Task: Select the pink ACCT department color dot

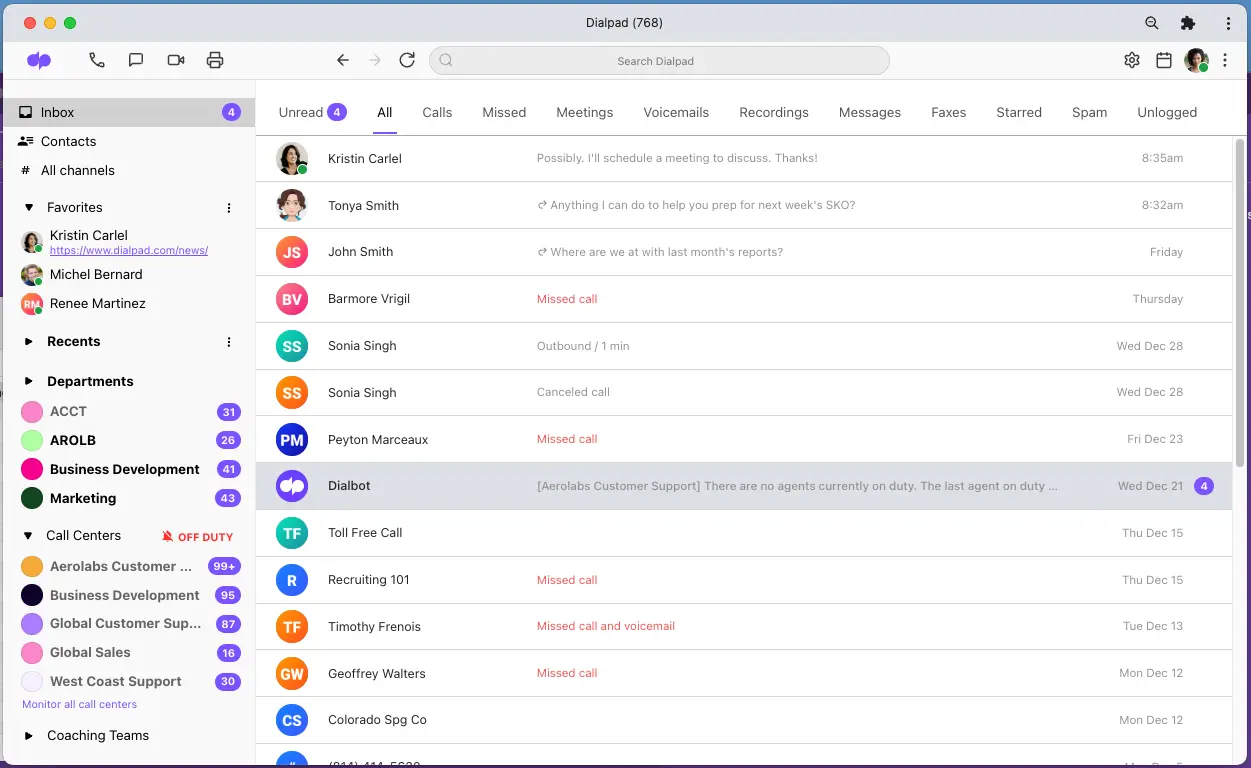Action: (x=32, y=412)
